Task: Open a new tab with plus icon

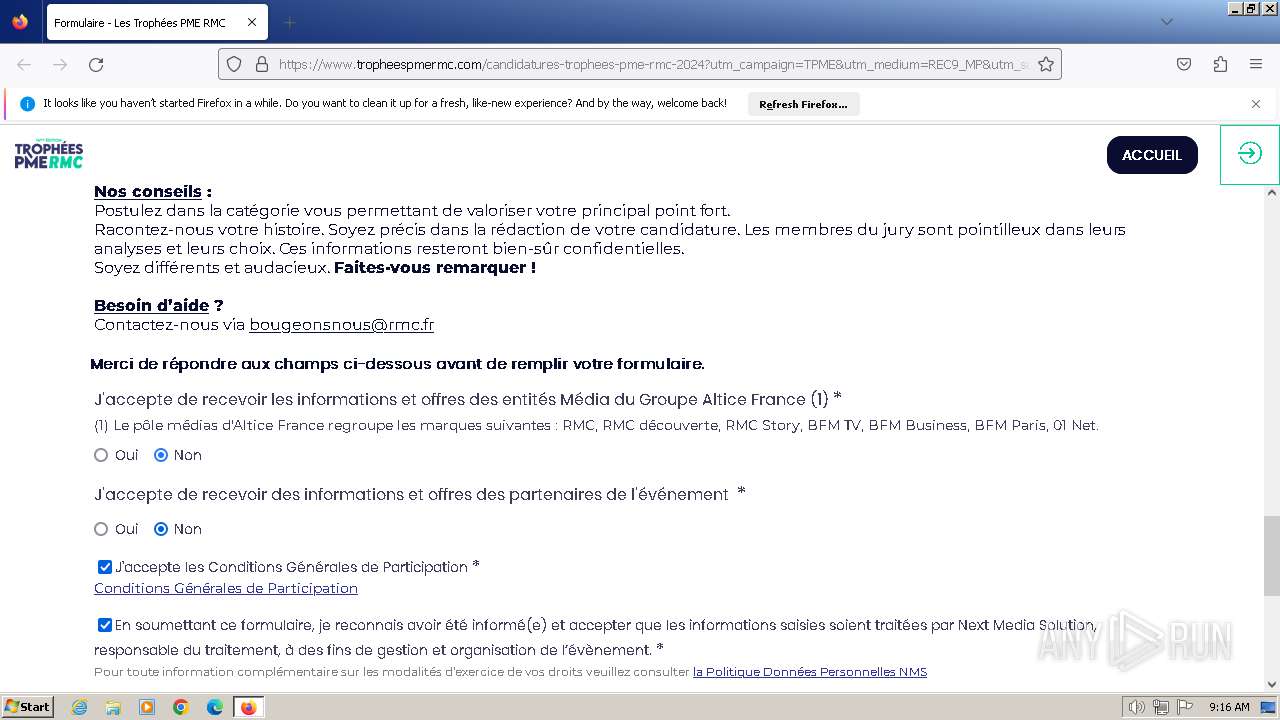Action: [x=289, y=22]
